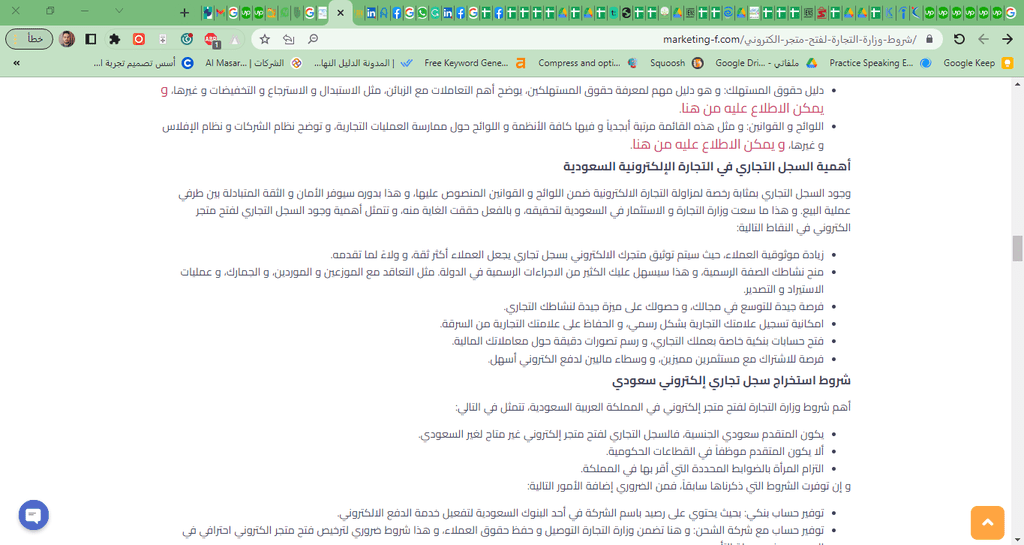Click heading شروط استخراج سجل تجاري إلكتروني سعودي
This screenshot has width=1024, height=545.
coord(731,380)
